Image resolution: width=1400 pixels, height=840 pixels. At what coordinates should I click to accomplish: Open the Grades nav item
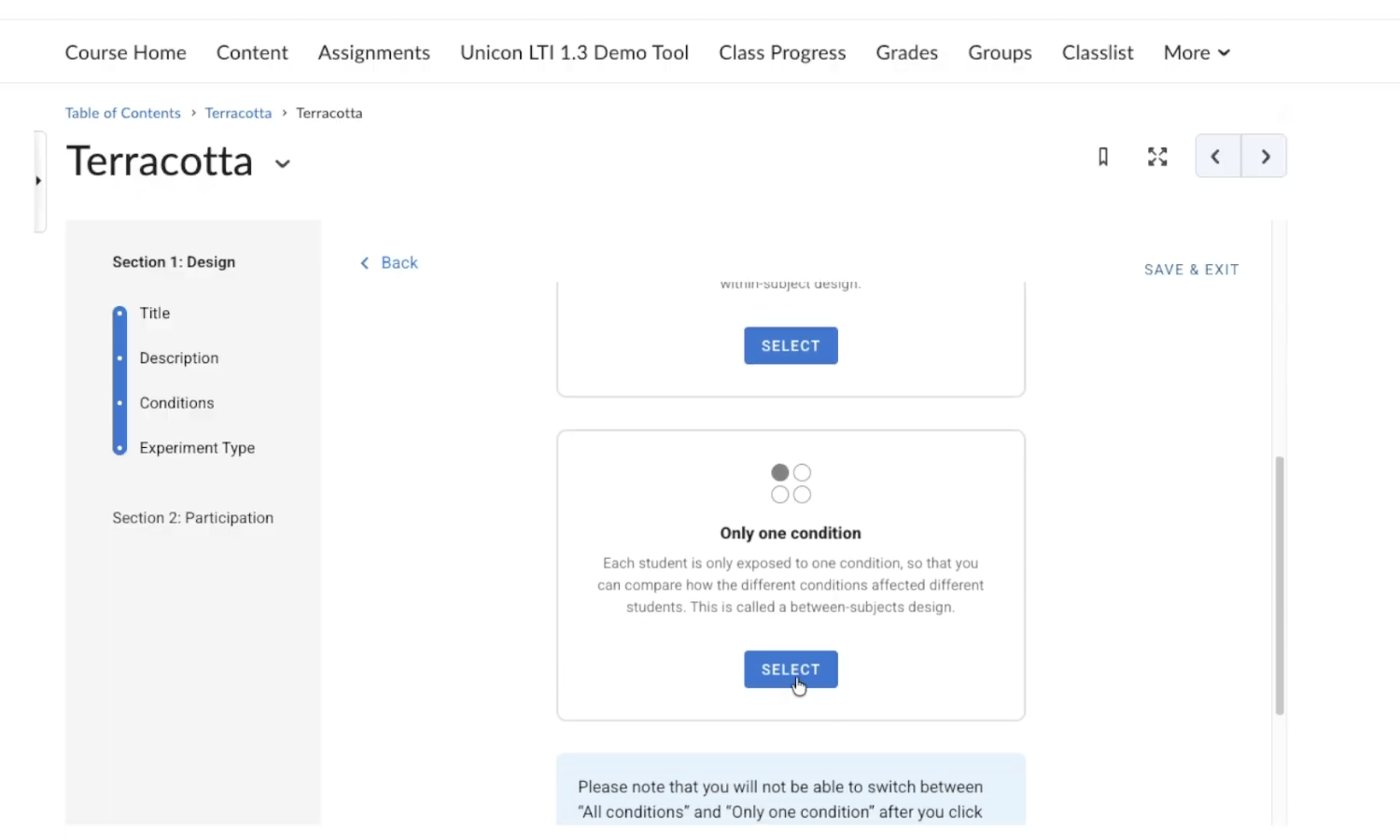(x=906, y=52)
